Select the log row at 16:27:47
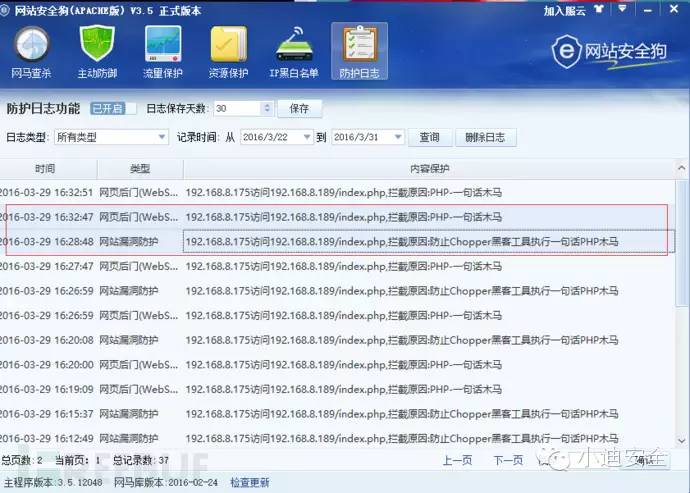Screen dimensions: 690x493 point(337,266)
